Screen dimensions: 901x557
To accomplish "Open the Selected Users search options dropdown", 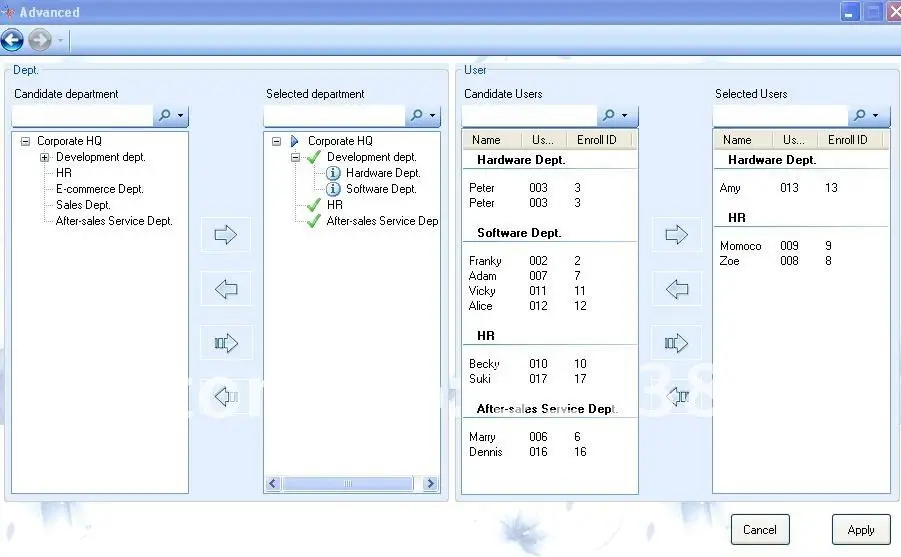I will [876, 116].
